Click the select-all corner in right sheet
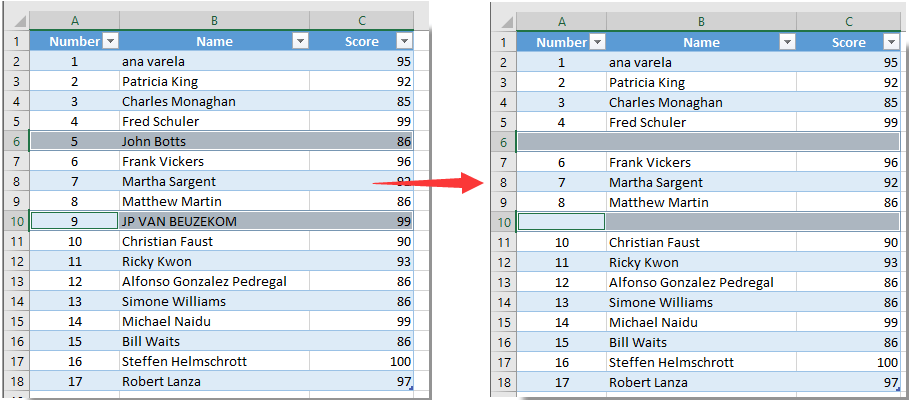Image resolution: width=911 pixels, height=403 pixels. (x=503, y=20)
